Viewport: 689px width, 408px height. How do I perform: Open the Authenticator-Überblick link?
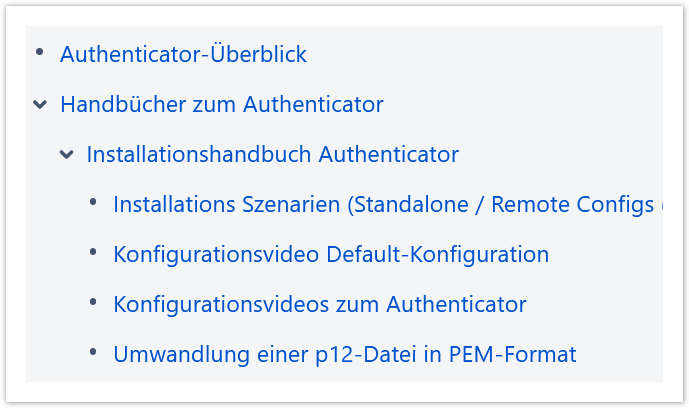click(x=183, y=54)
